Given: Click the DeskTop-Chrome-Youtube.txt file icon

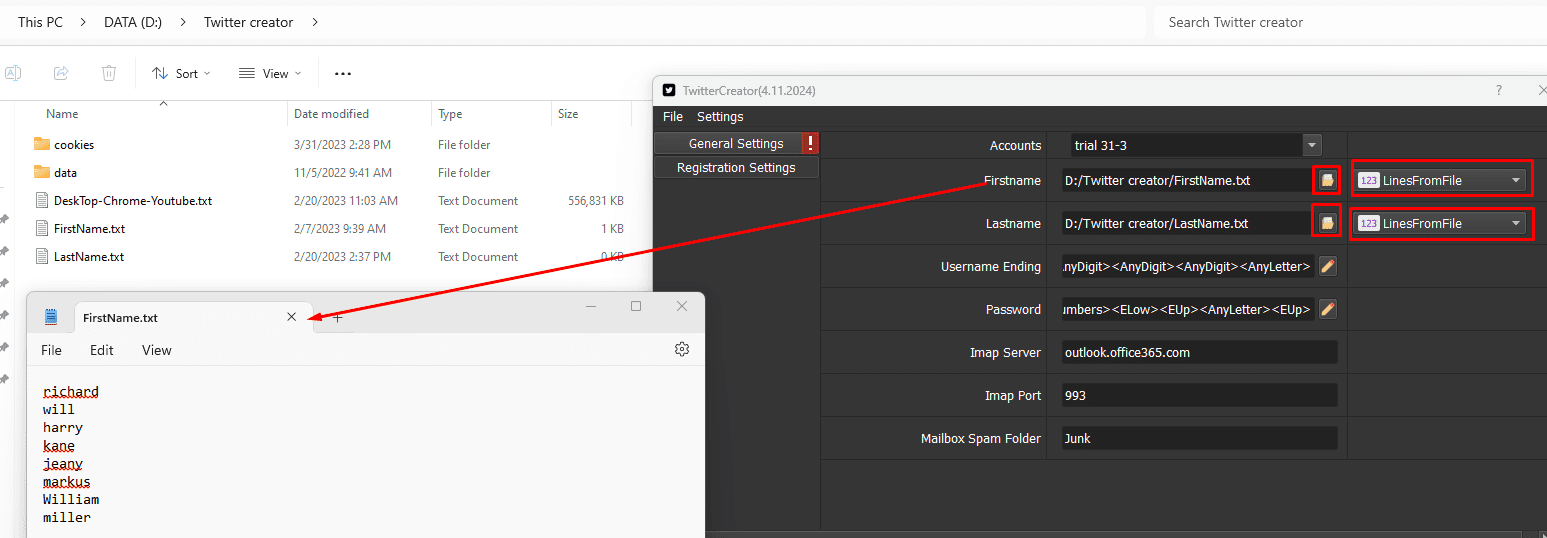Looking at the screenshot, I should click(x=41, y=200).
